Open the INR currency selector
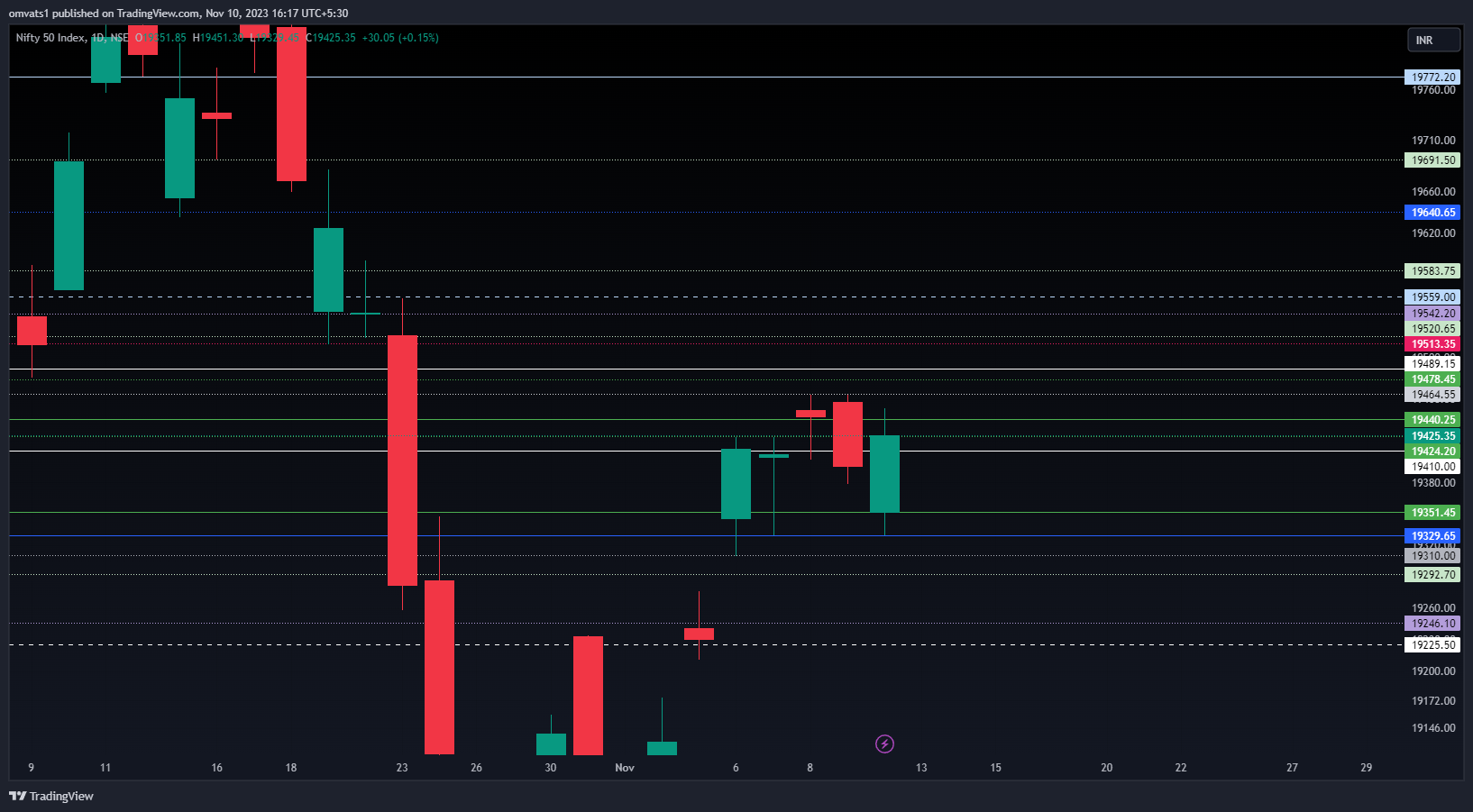The width and height of the screenshot is (1473, 812). [1433, 40]
